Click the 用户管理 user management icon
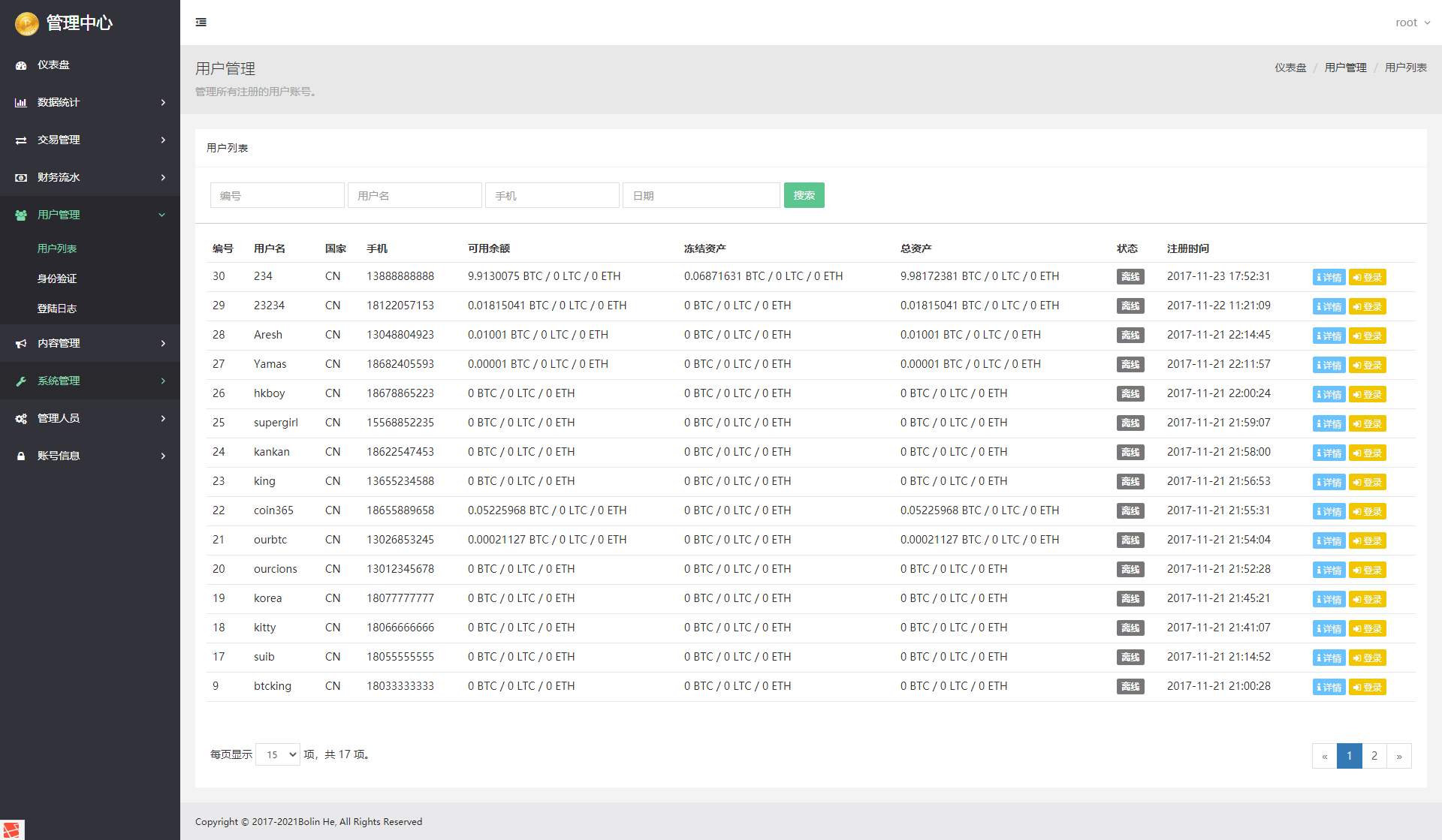The width and height of the screenshot is (1442, 840). (x=20, y=215)
